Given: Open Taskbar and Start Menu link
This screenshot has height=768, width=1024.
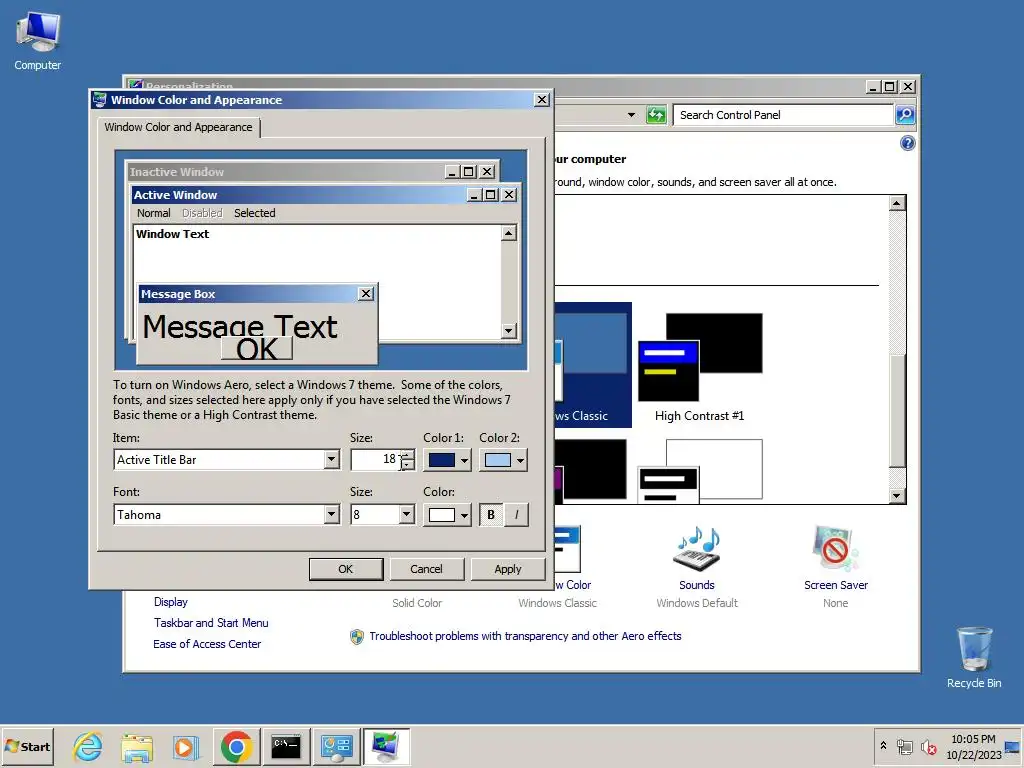Looking at the screenshot, I should tap(211, 623).
